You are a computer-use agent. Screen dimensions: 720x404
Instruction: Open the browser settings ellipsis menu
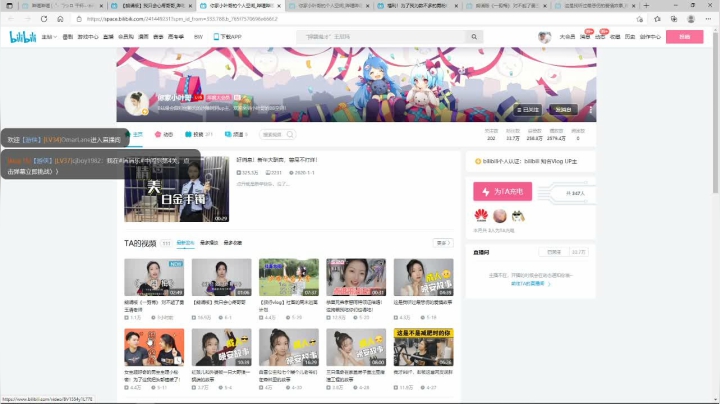708,19
